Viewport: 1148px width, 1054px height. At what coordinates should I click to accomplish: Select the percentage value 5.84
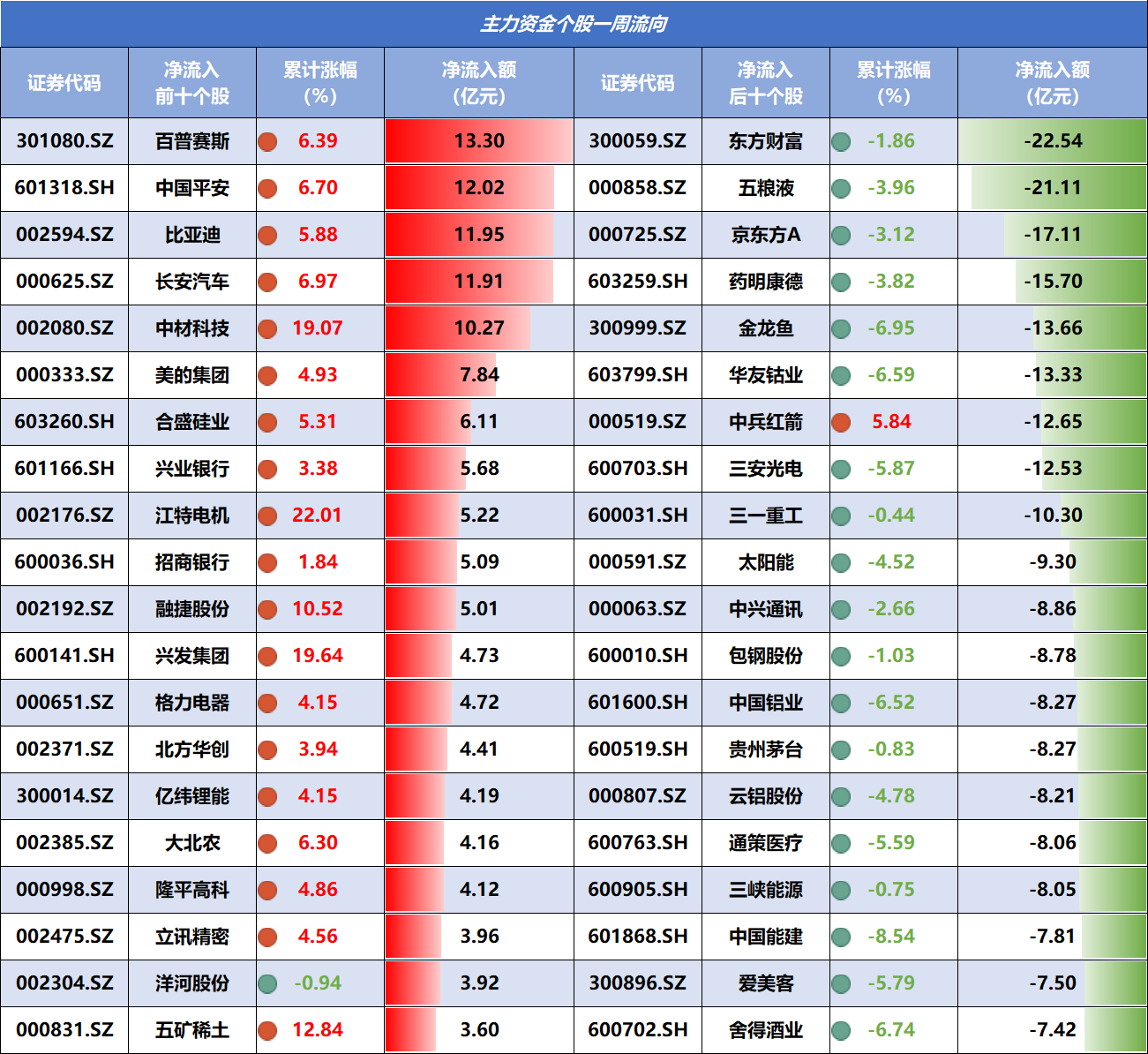click(x=891, y=422)
